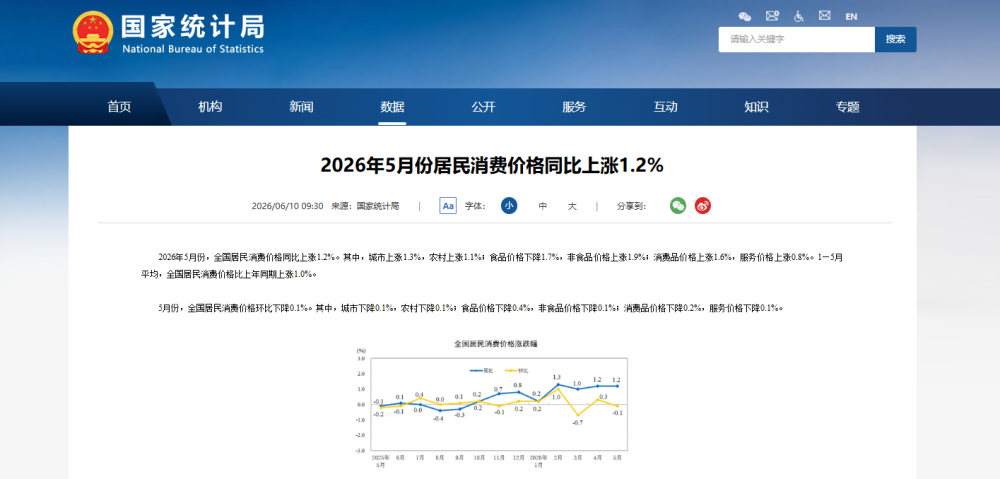
Task: Share article via green WeChat icon
Action: 678,205
